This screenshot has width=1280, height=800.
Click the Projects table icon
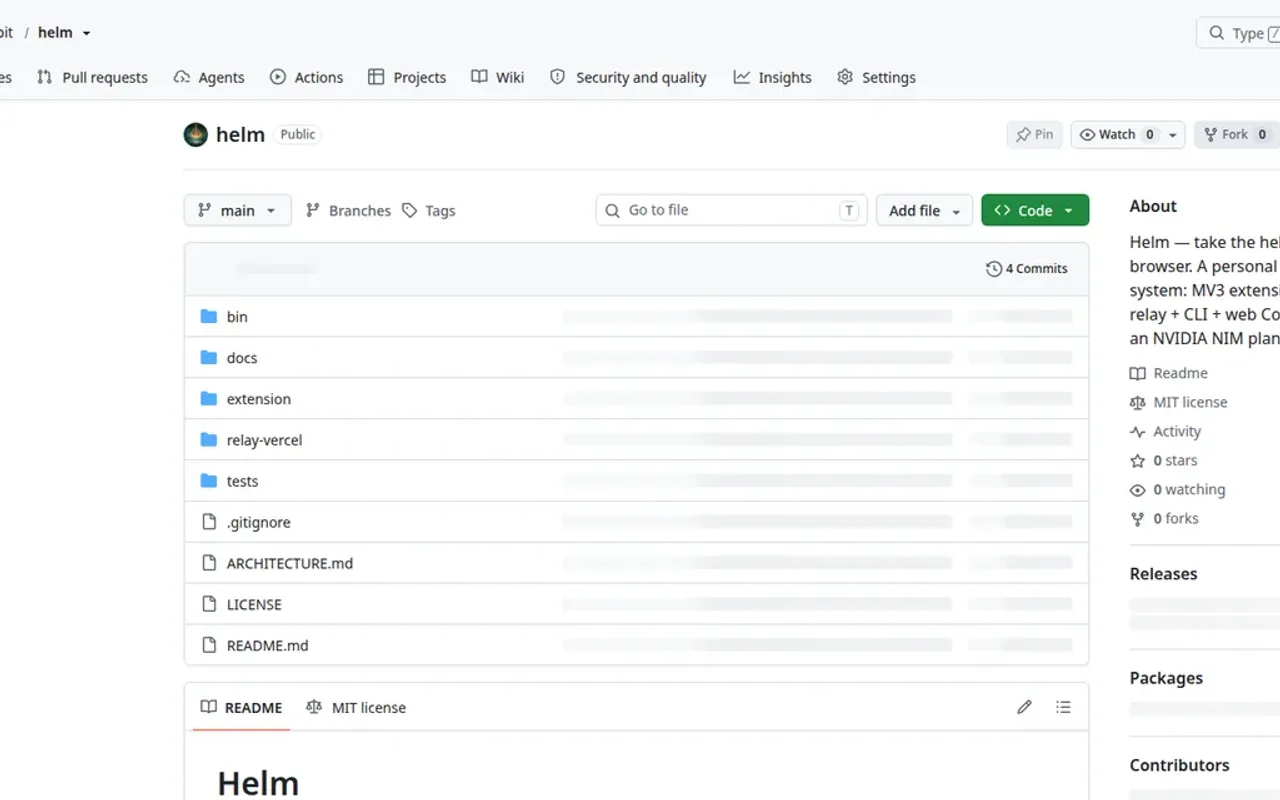(x=376, y=77)
